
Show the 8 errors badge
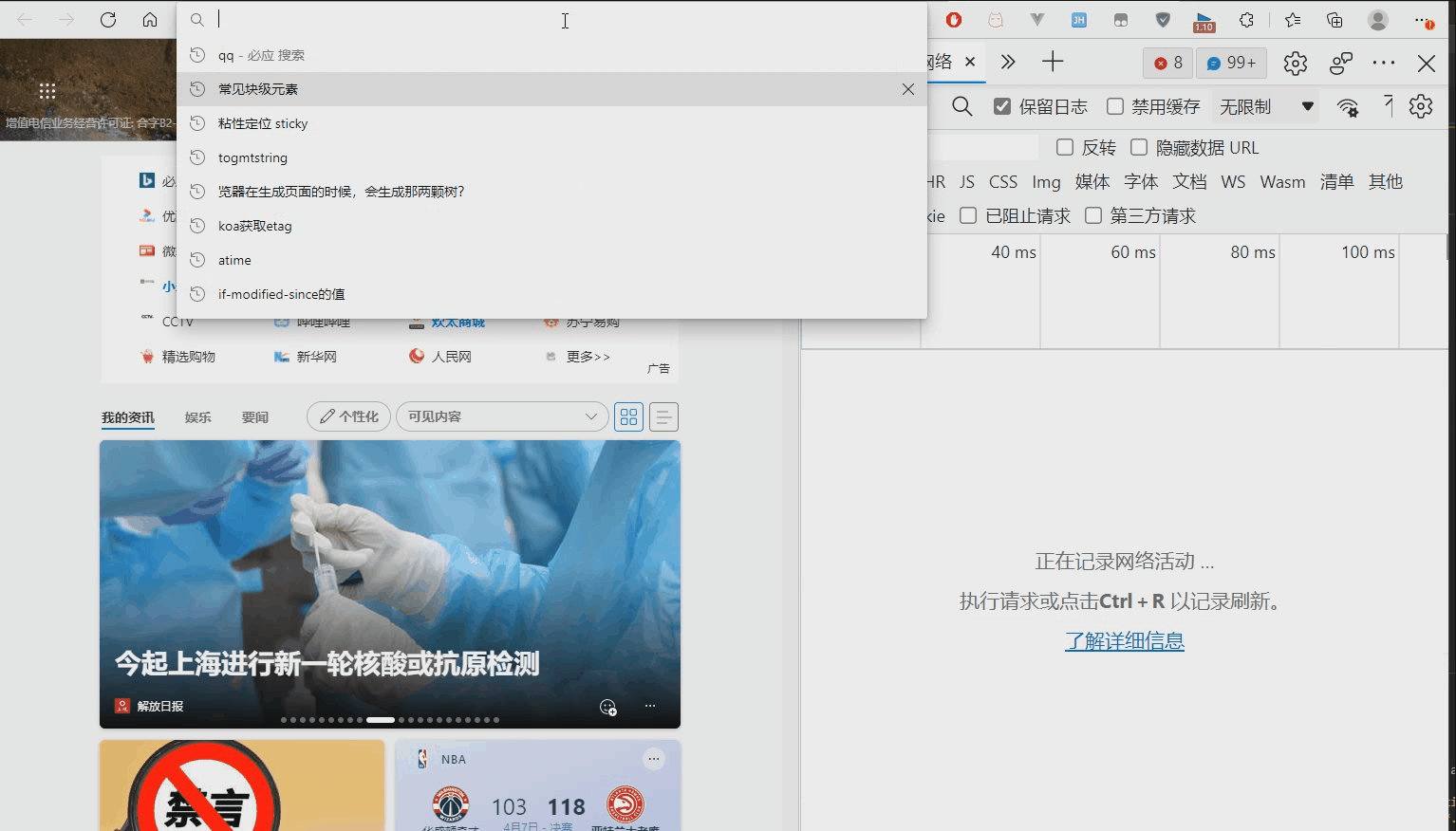[x=1168, y=63]
